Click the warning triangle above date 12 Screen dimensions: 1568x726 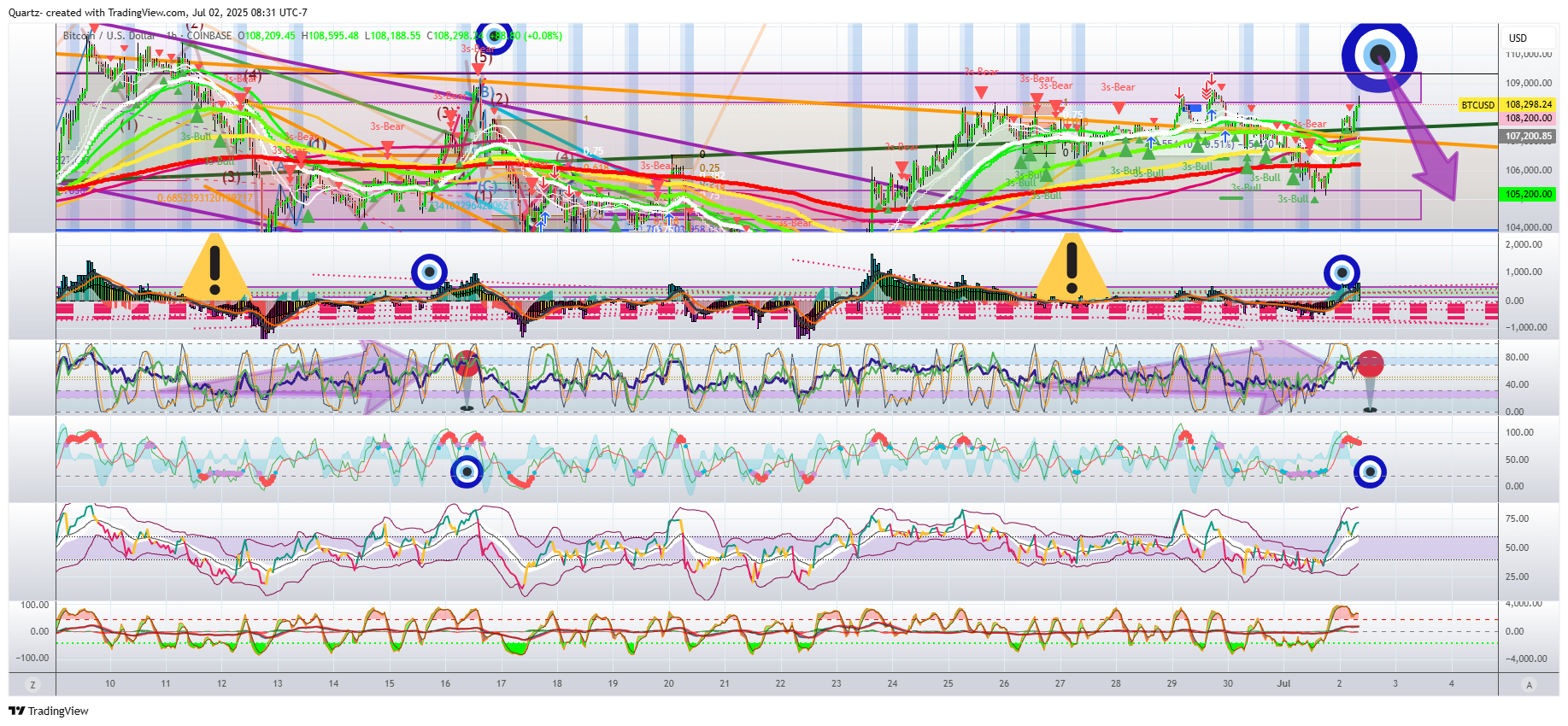215,267
